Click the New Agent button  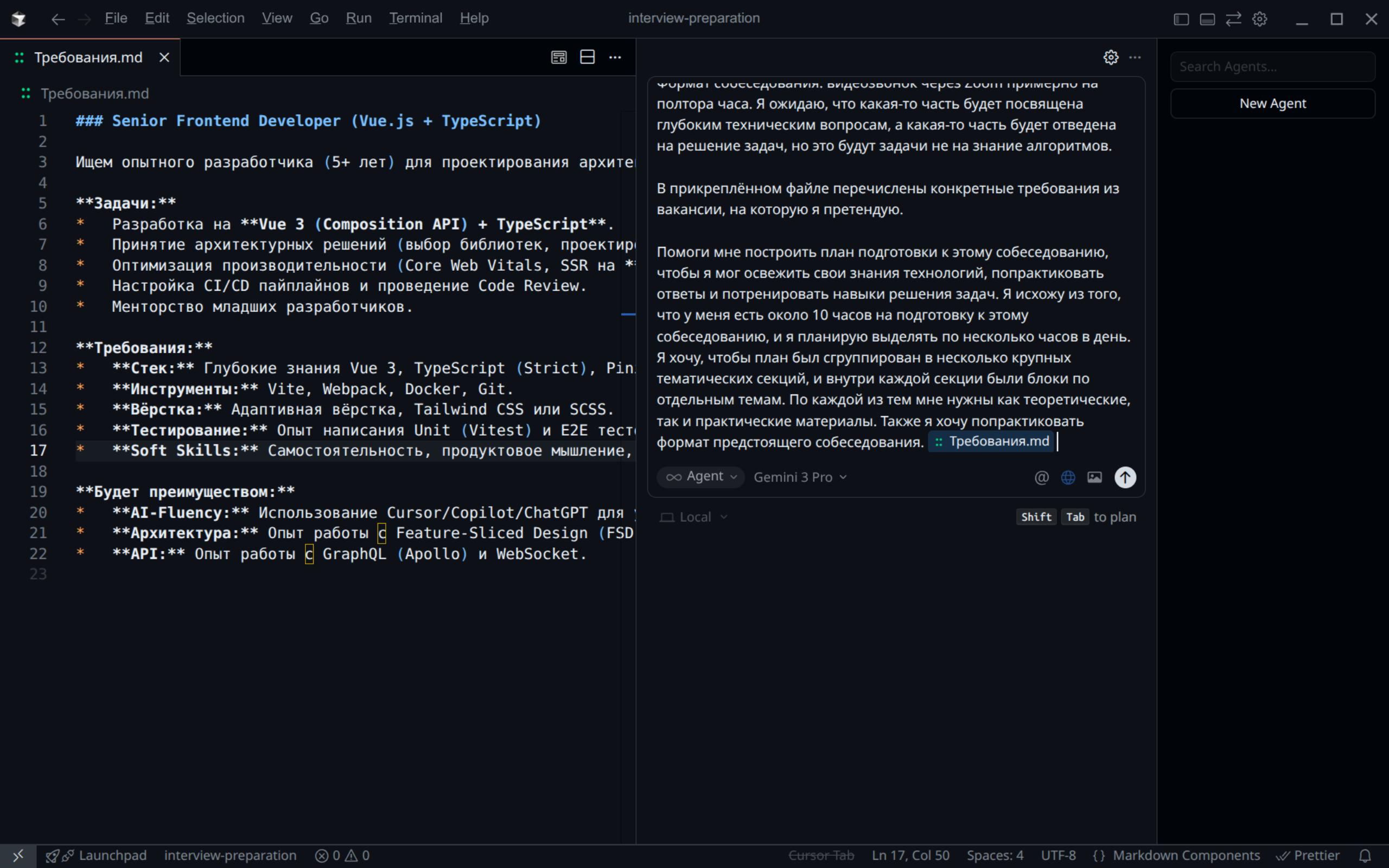pos(1272,104)
